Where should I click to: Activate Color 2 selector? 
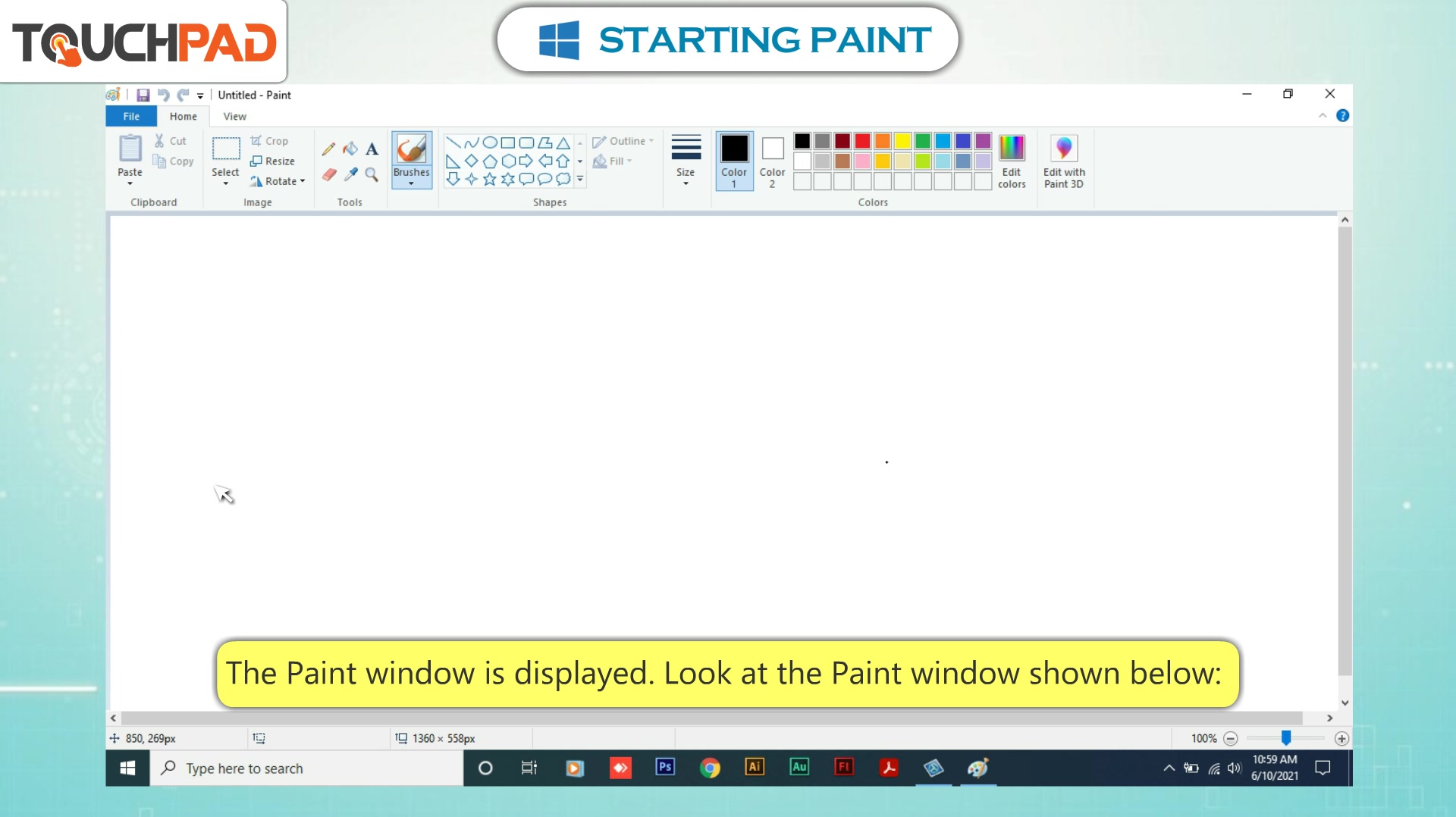(x=772, y=161)
